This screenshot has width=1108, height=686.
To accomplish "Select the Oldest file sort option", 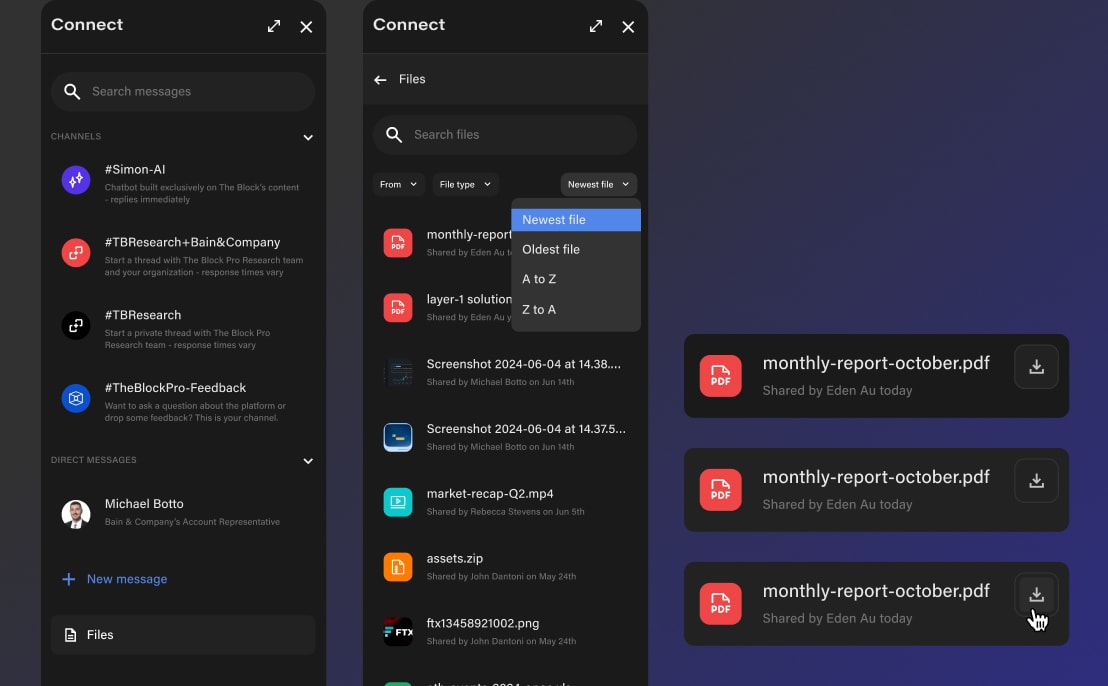I will click(x=550, y=249).
